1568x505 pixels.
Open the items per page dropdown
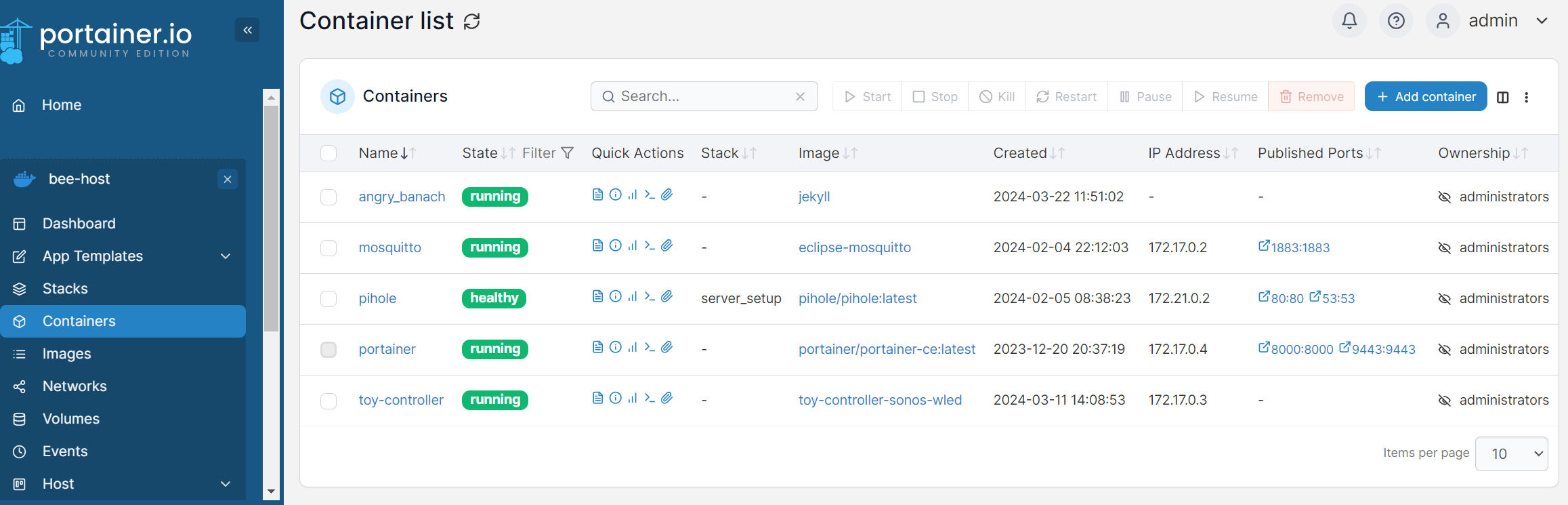pos(1511,453)
